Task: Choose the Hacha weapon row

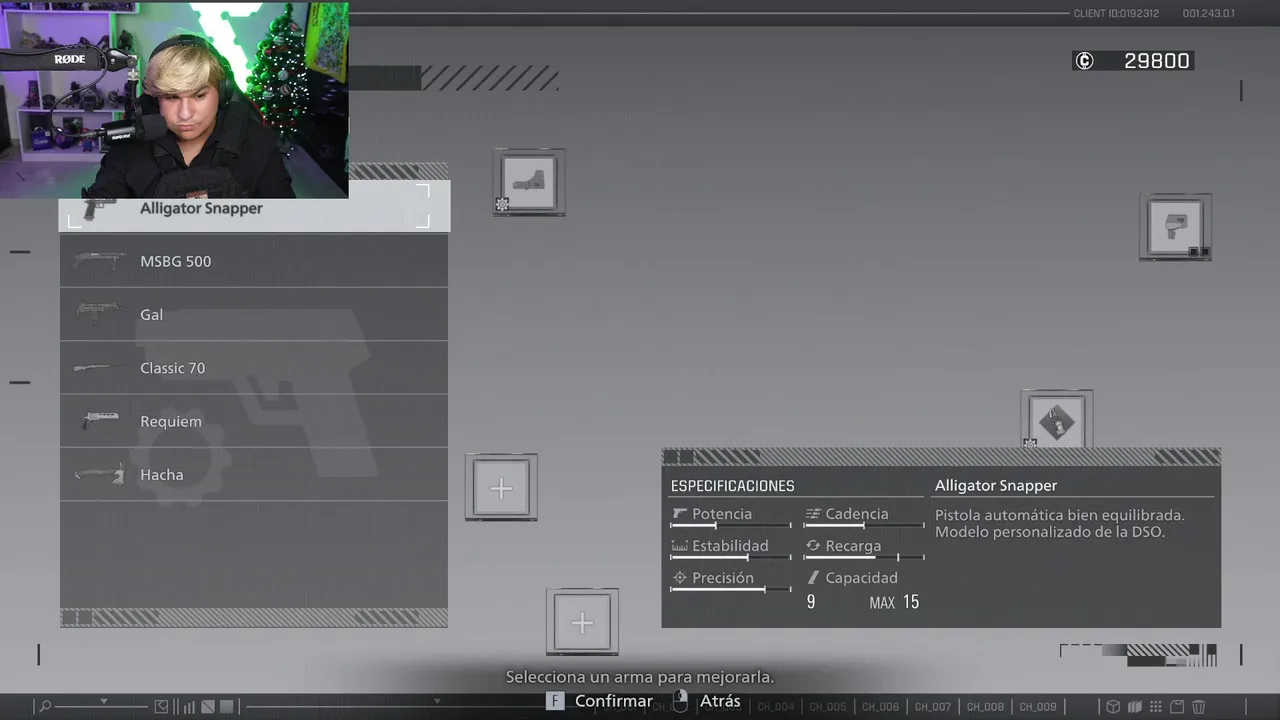Action: coord(254,474)
